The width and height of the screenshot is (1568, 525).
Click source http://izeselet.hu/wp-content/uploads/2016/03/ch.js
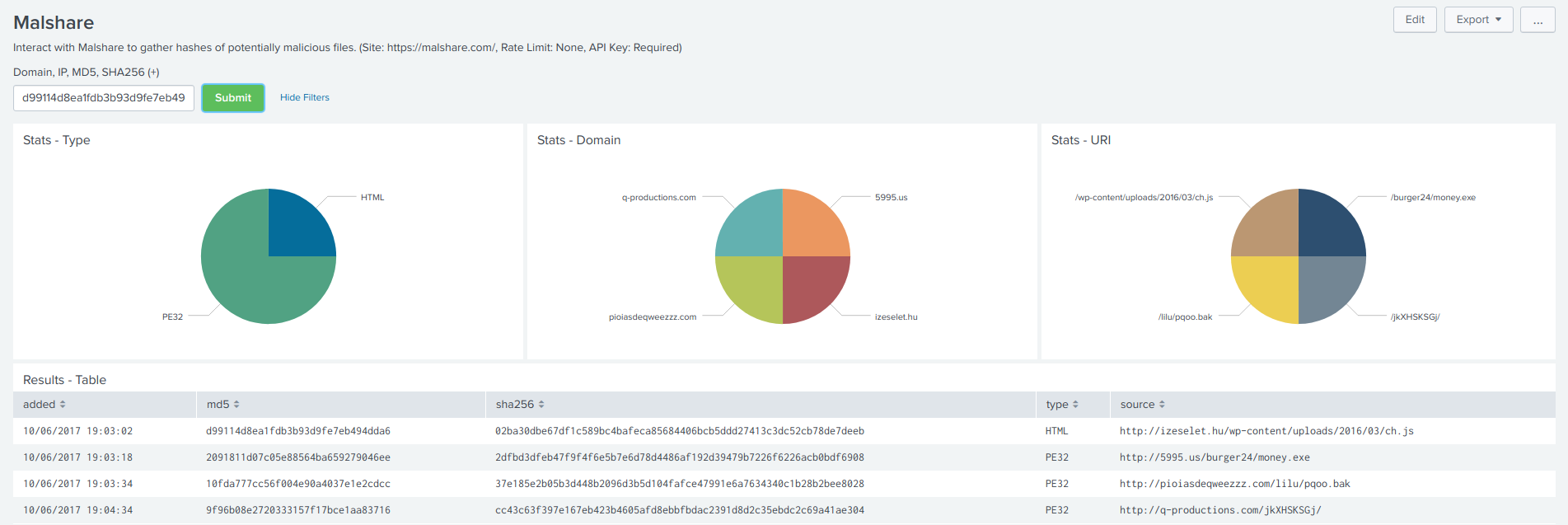[1266, 431]
